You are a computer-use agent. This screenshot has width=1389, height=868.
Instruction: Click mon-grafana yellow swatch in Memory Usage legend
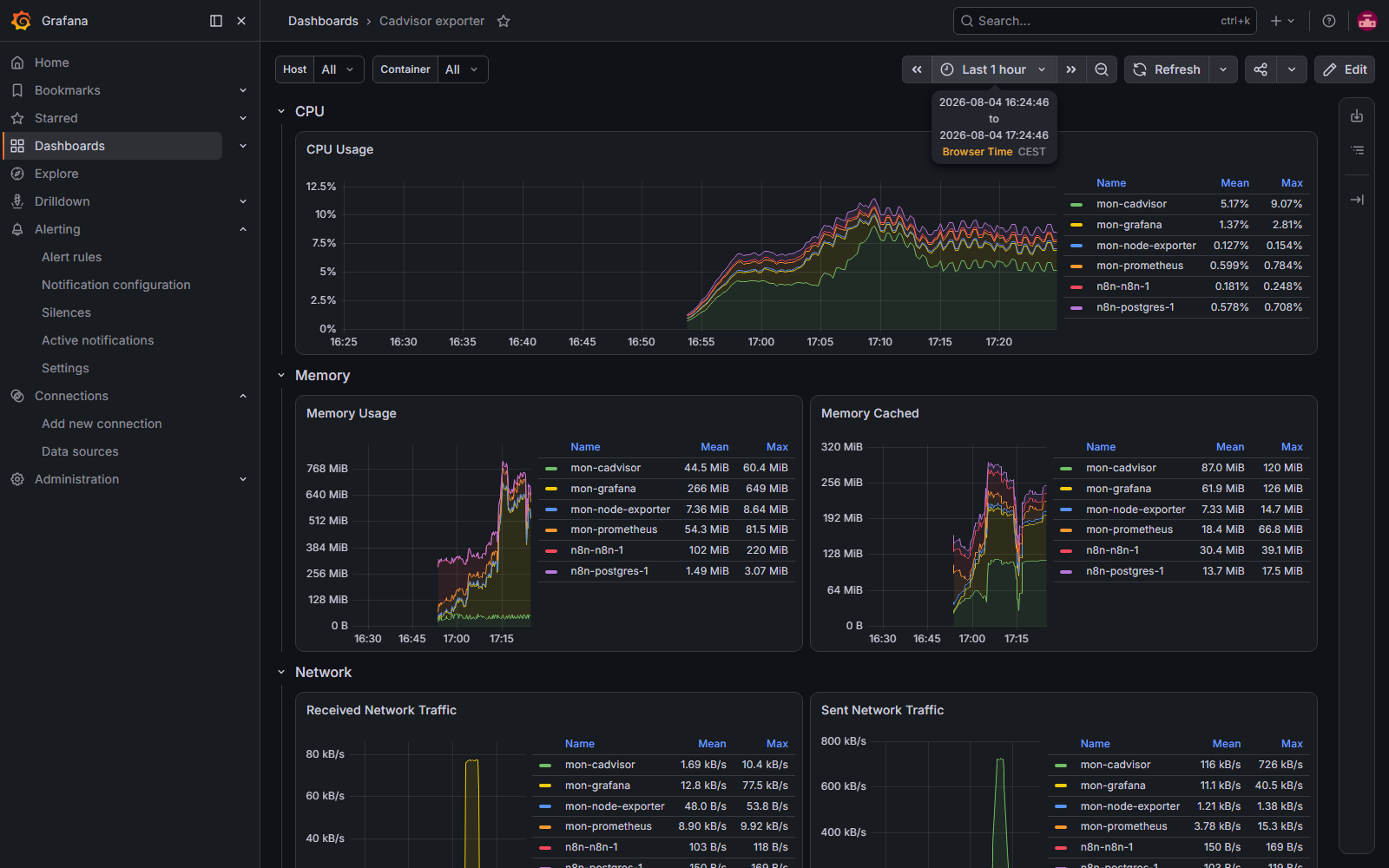pos(550,489)
